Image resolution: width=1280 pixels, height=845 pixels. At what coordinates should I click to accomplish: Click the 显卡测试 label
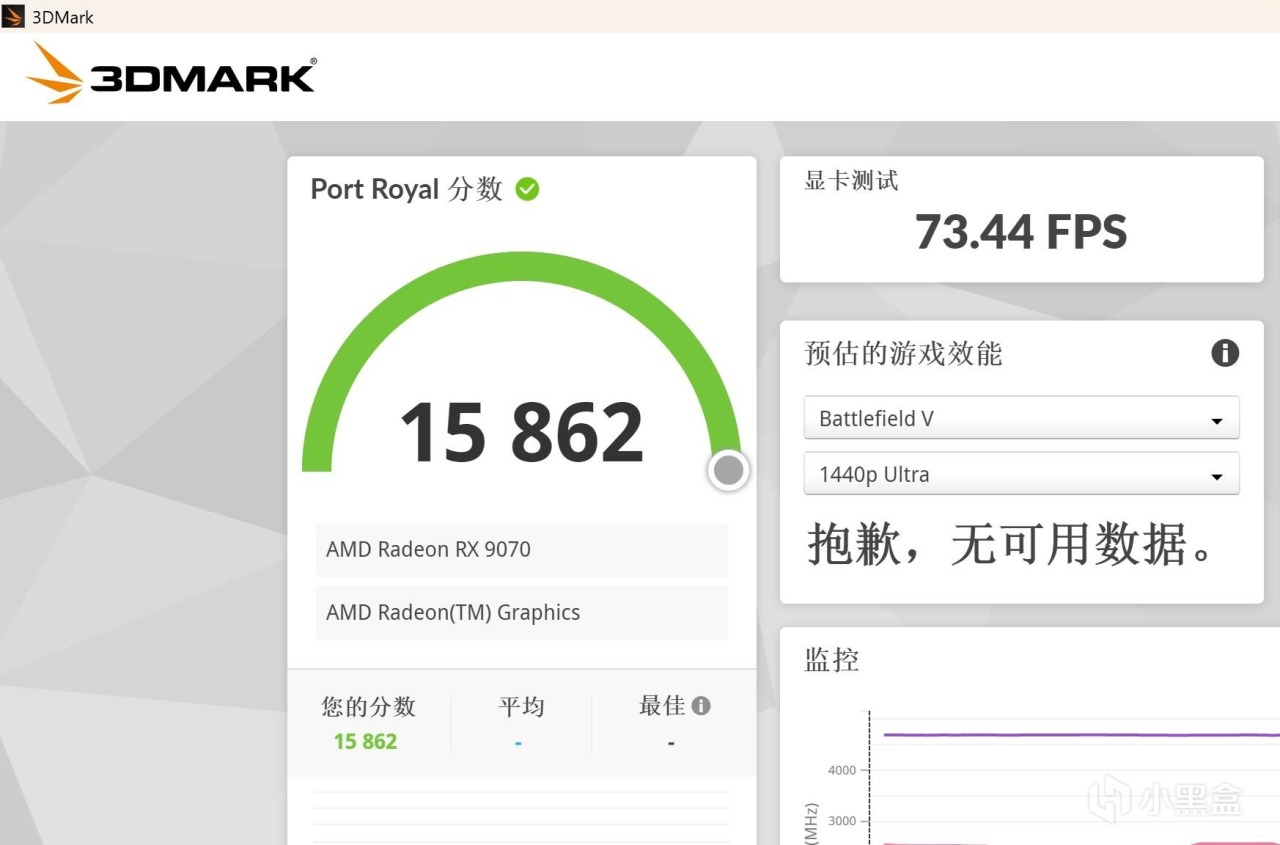(x=851, y=180)
